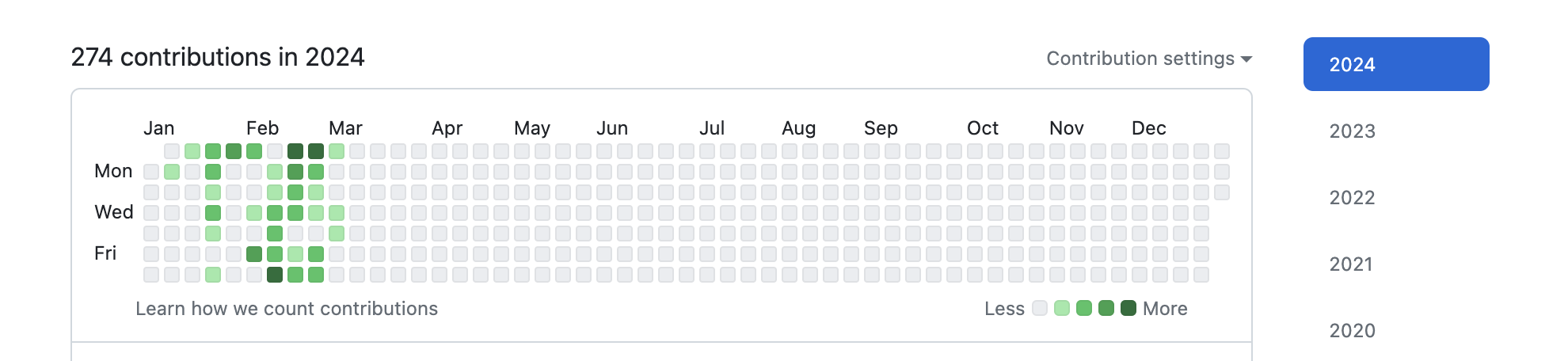Image resolution: width=1568 pixels, height=361 pixels.
Task: View the 2021 contribution year
Action: click(1351, 264)
